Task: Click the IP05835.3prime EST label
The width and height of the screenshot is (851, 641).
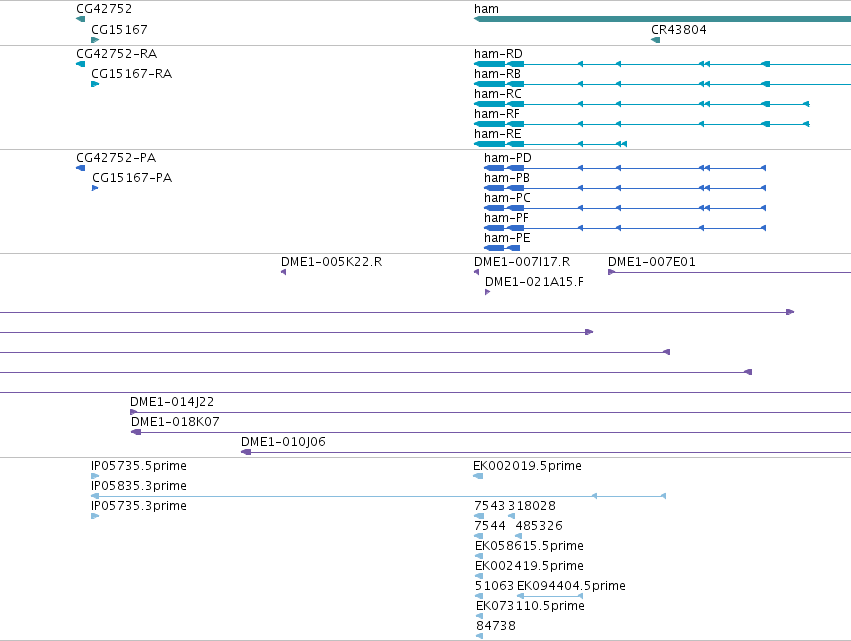Action: 139,486
